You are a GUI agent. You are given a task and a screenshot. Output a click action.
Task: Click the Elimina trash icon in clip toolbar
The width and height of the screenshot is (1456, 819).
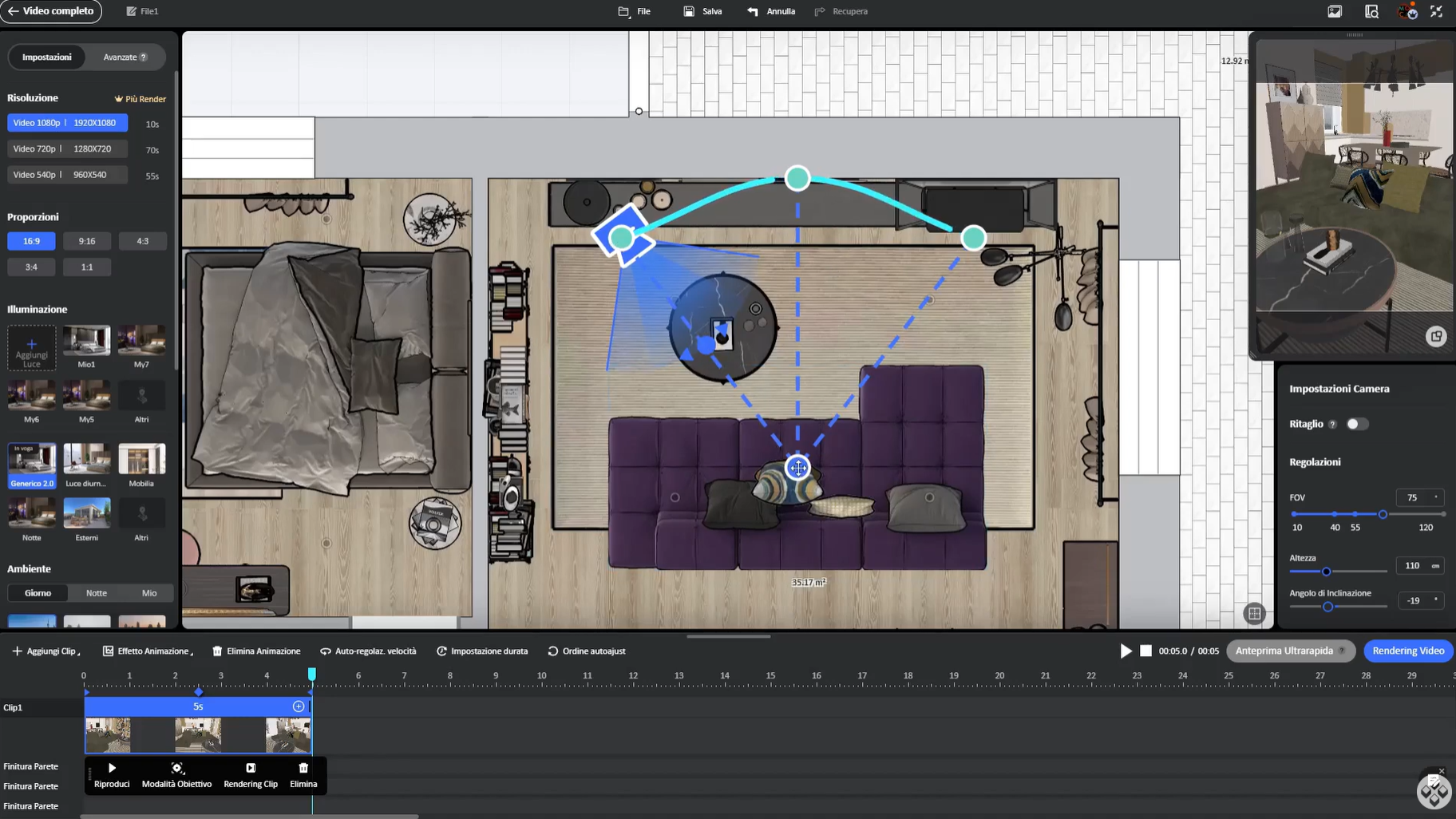(x=303, y=768)
